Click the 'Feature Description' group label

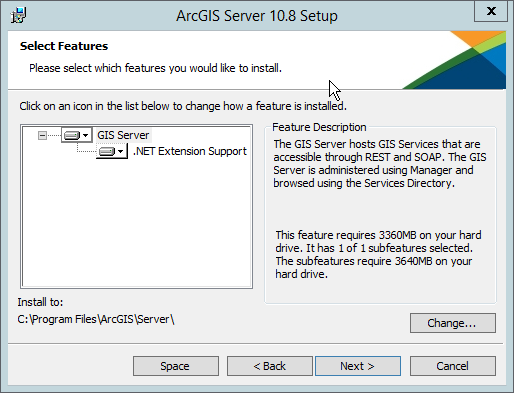(x=319, y=127)
